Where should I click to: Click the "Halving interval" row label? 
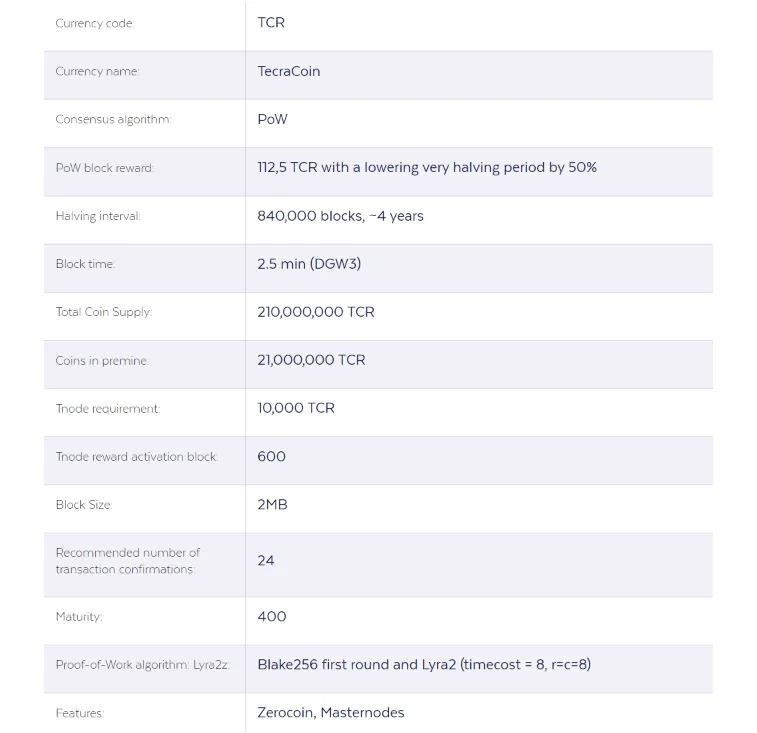click(98, 216)
